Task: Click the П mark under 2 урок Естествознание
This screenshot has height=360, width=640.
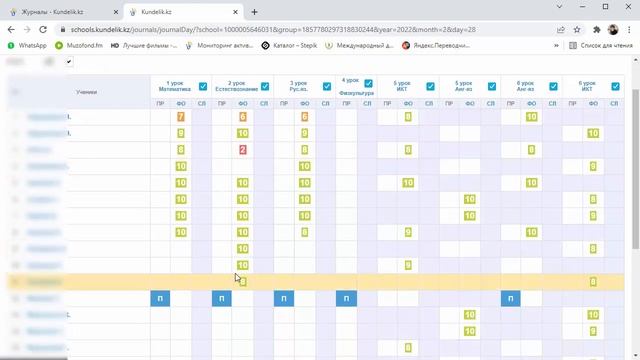Action: click(222, 298)
